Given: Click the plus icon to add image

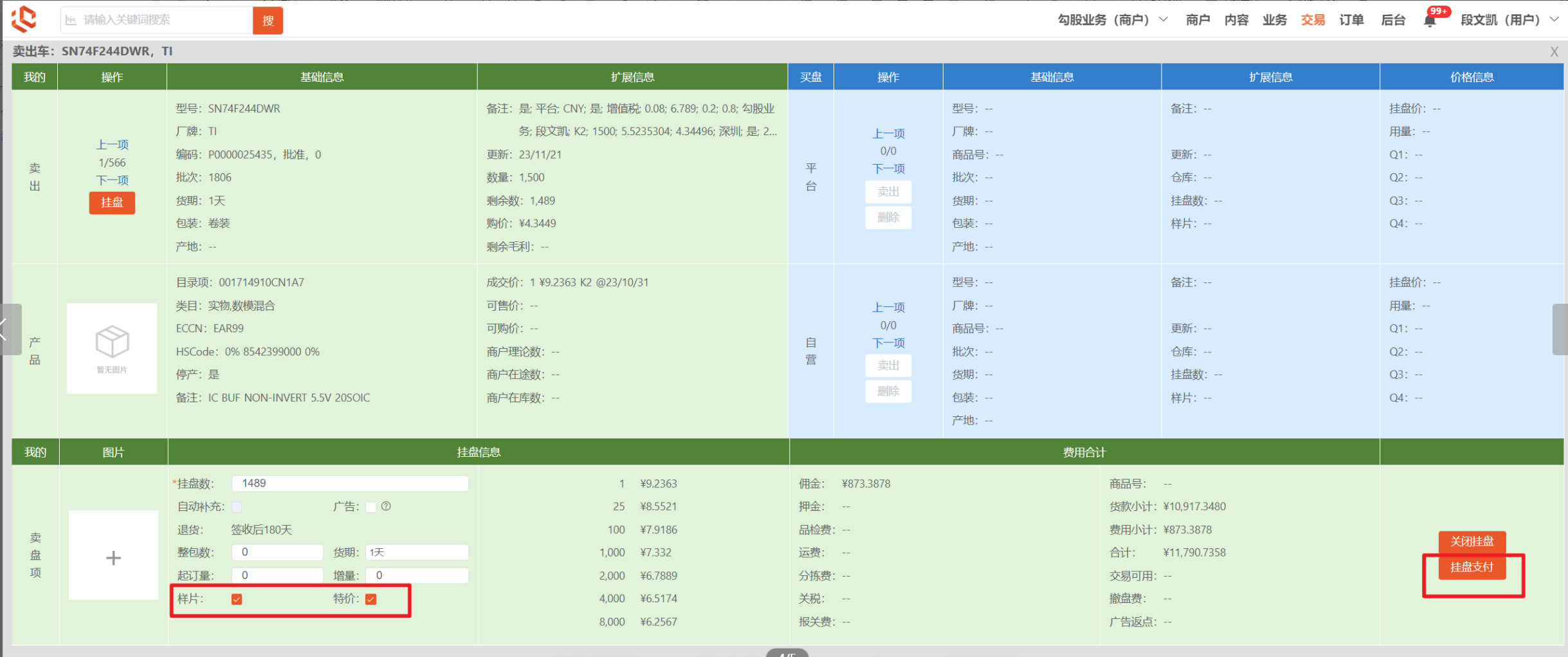Looking at the screenshot, I should tap(113, 557).
